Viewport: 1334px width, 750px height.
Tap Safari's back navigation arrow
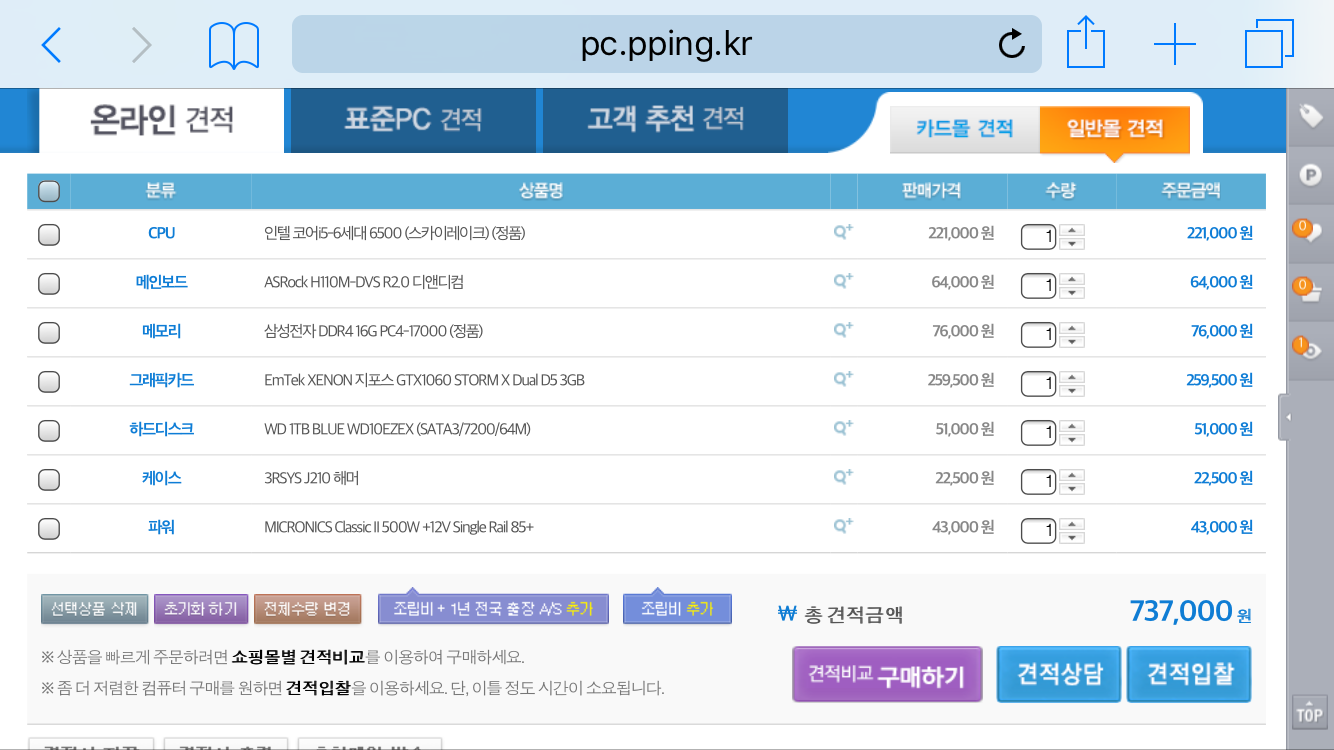pos(52,44)
